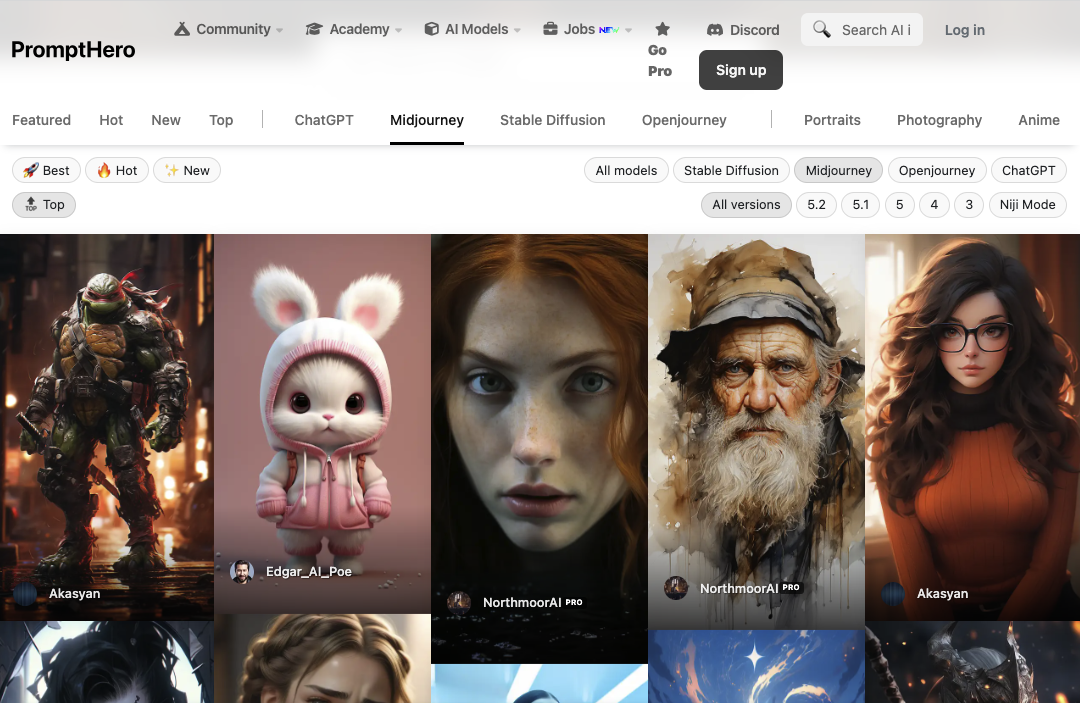Click the Community flask icon

click(x=182, y=29)
